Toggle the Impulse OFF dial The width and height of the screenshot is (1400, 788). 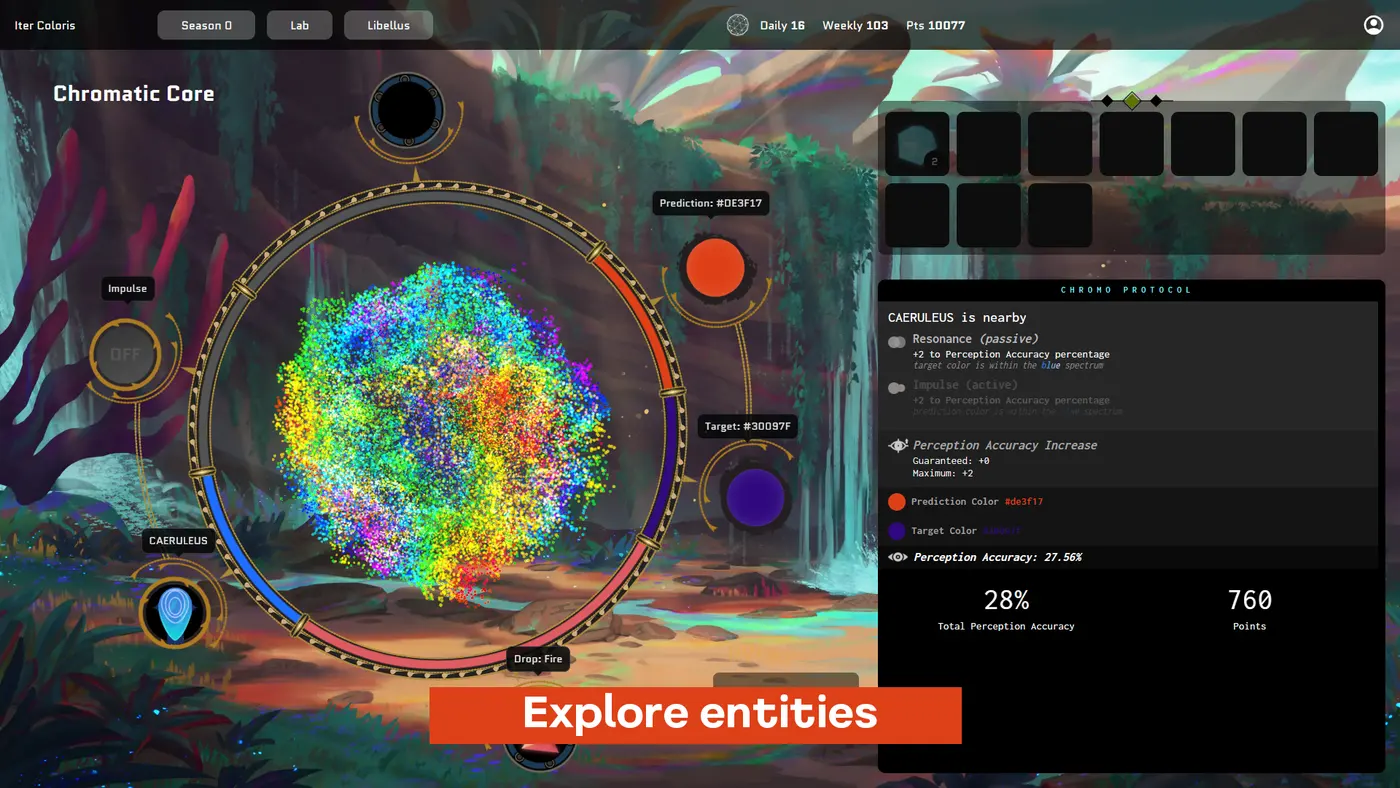pos(125,354)
